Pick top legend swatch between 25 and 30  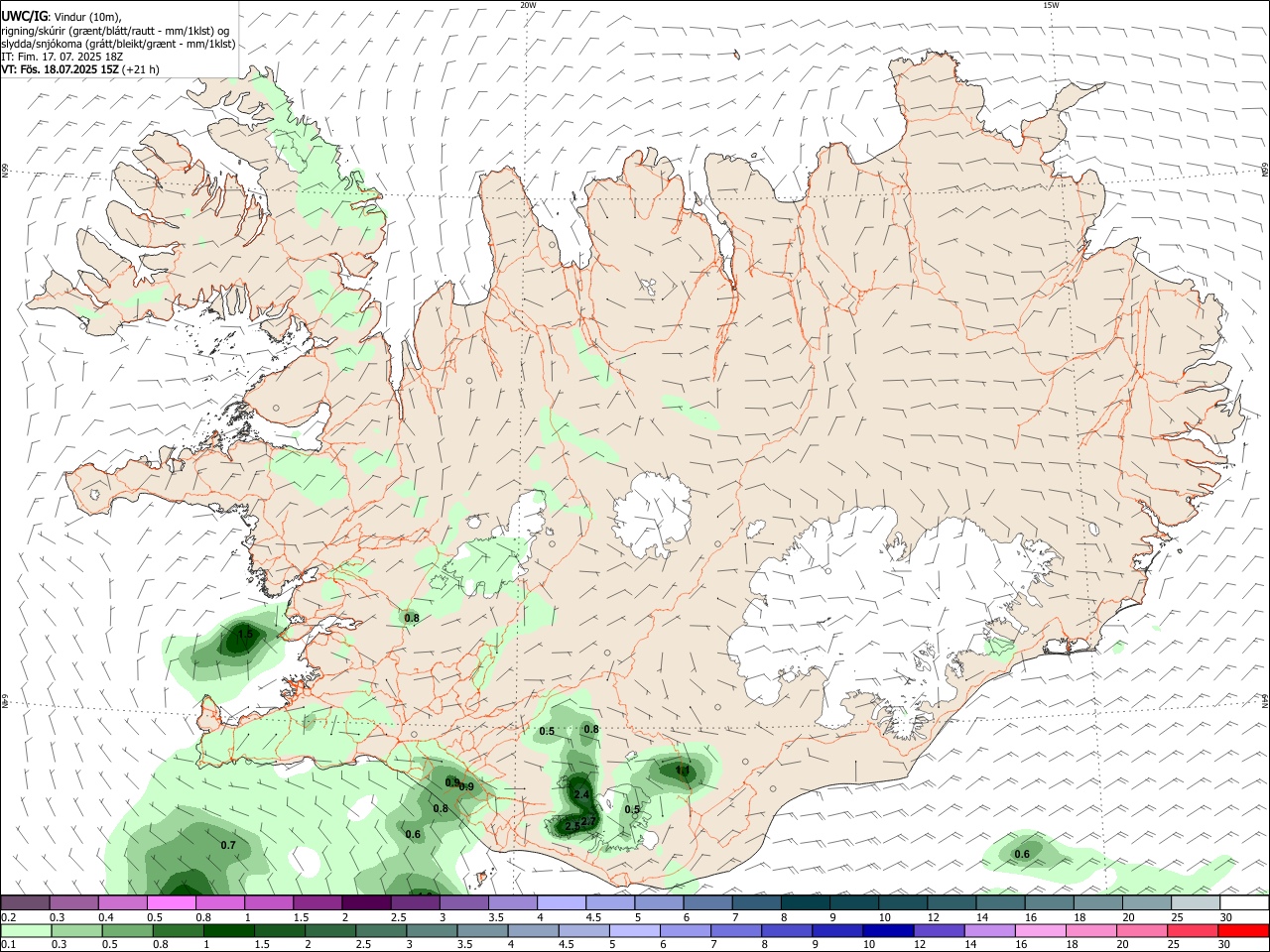tap(1196, 902)
